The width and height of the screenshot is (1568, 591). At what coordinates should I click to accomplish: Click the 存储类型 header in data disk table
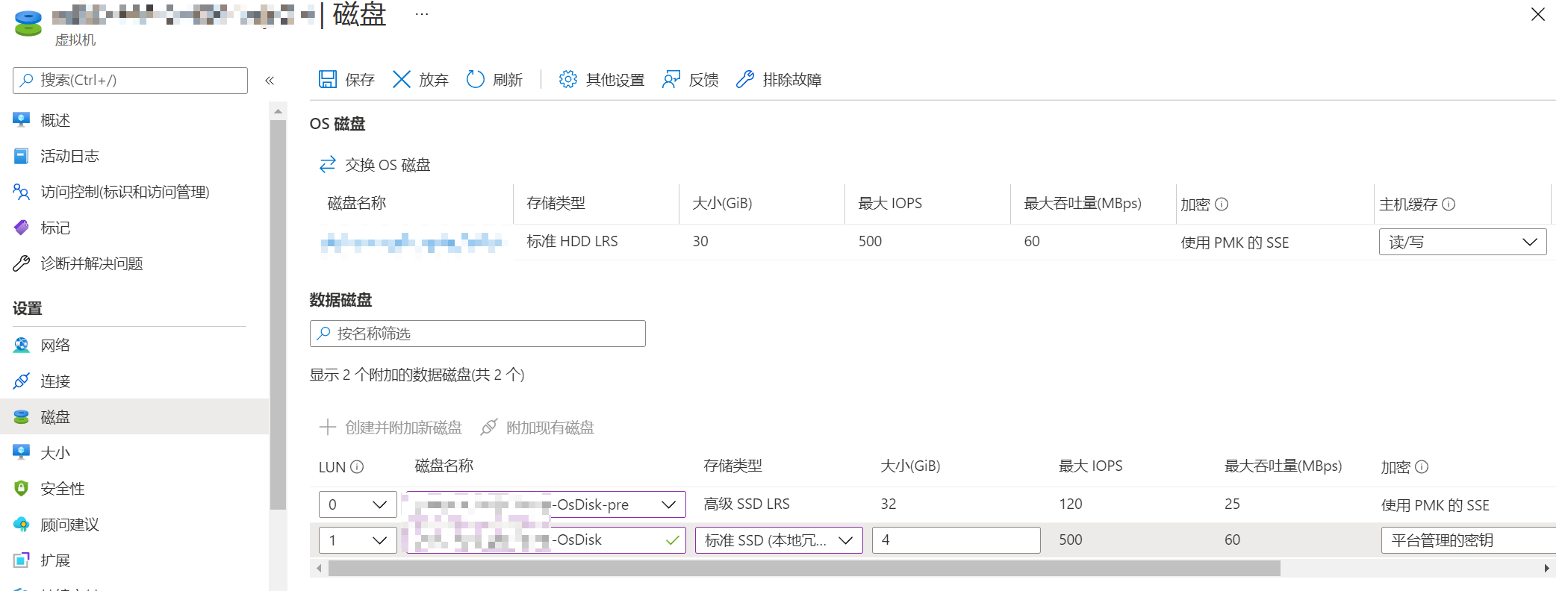pos(732,466)
